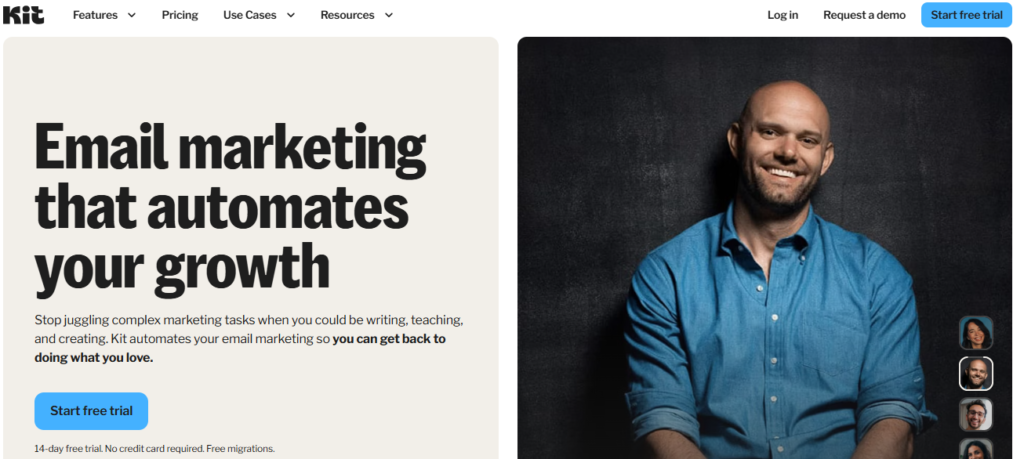
Task: Expand the chevron beside Resources
Action: tap(389, 15)
